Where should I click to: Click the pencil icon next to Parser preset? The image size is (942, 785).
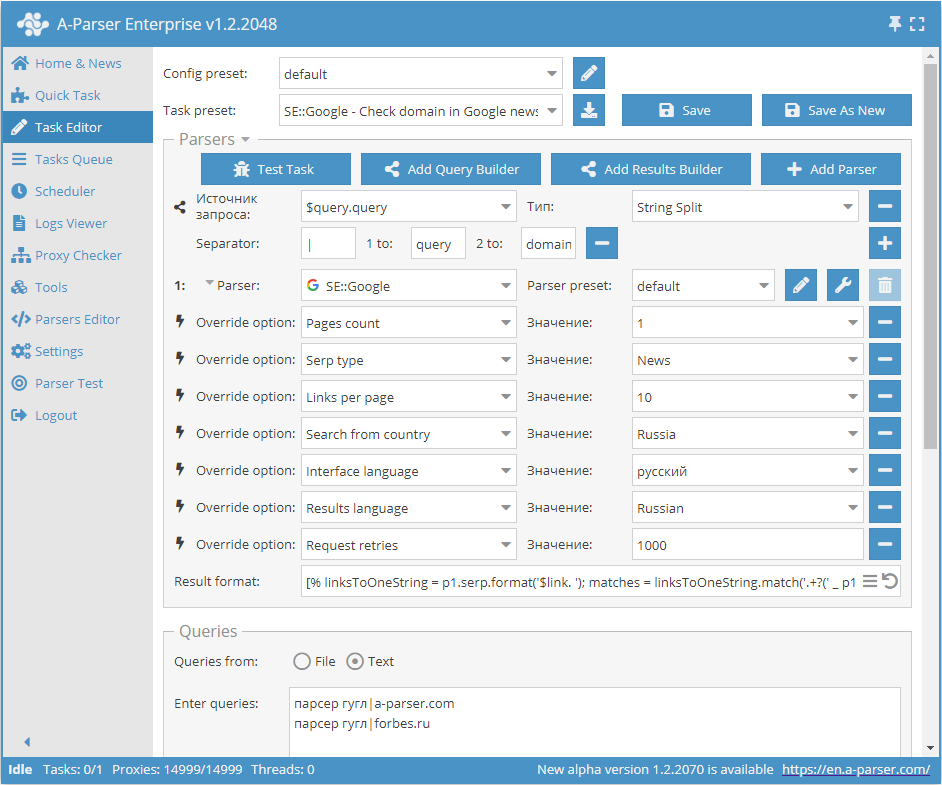[x=800, y=286]
